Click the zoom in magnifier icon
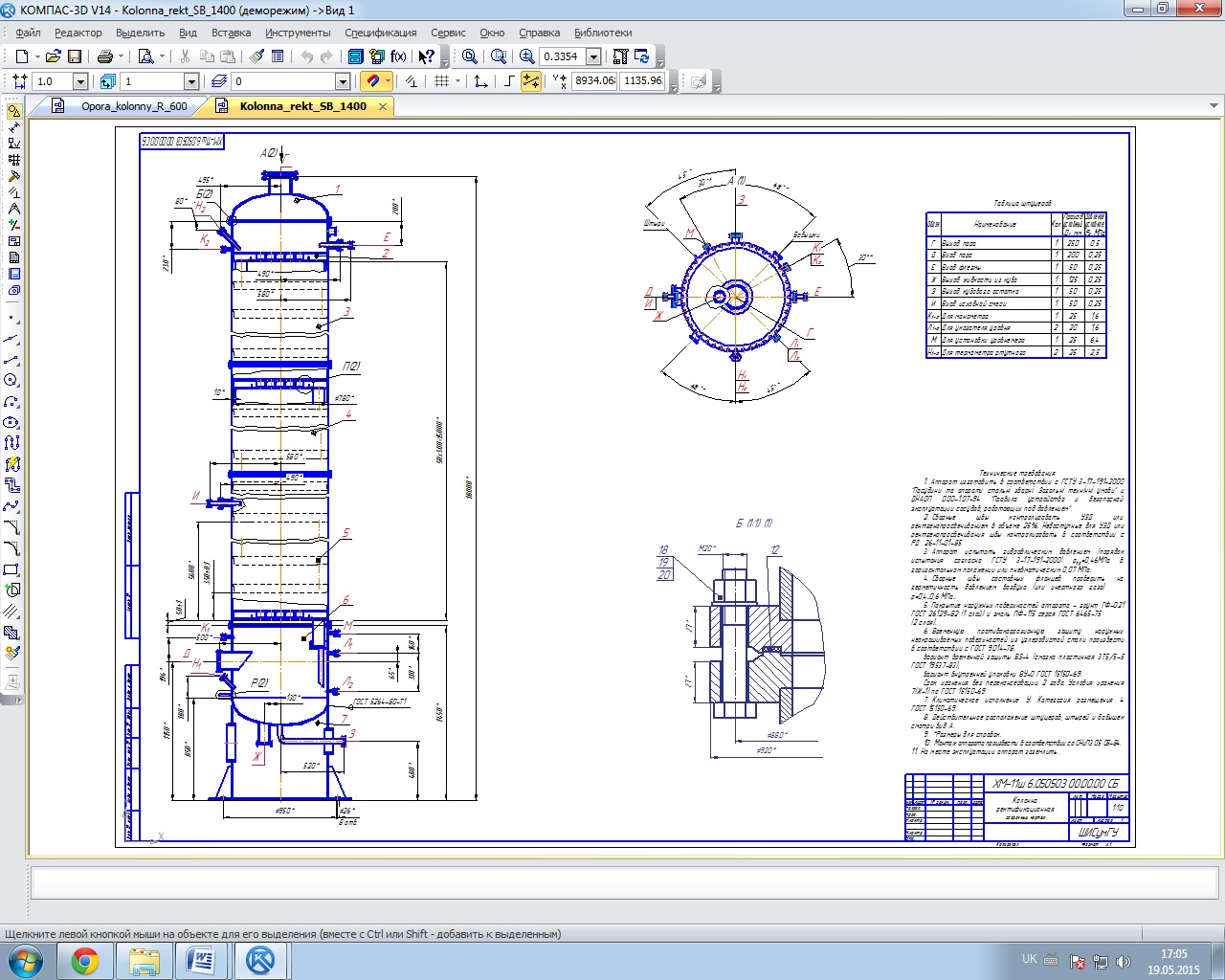 coord(526,56)
